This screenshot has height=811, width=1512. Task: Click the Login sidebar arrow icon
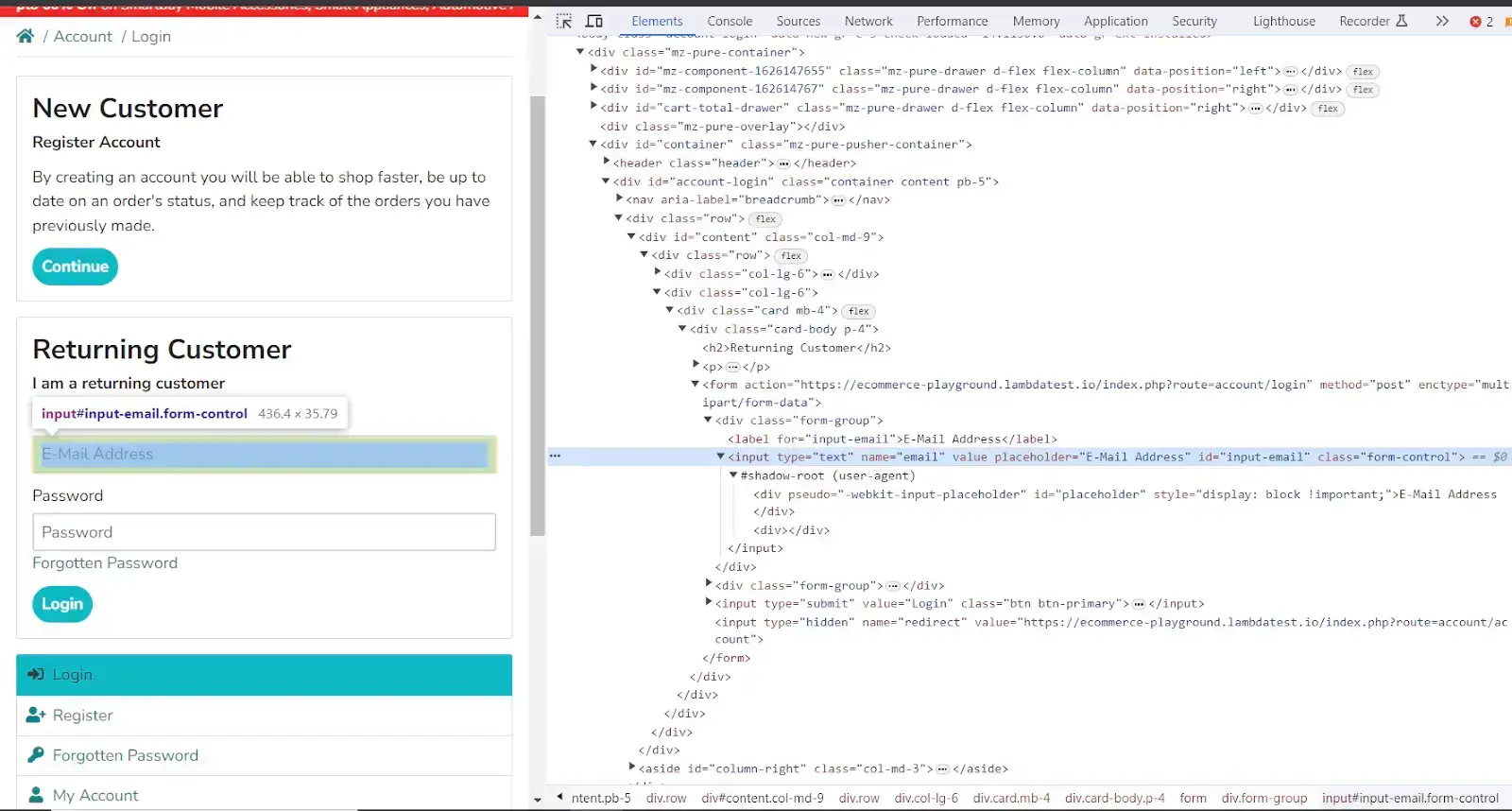click(36, 674)
